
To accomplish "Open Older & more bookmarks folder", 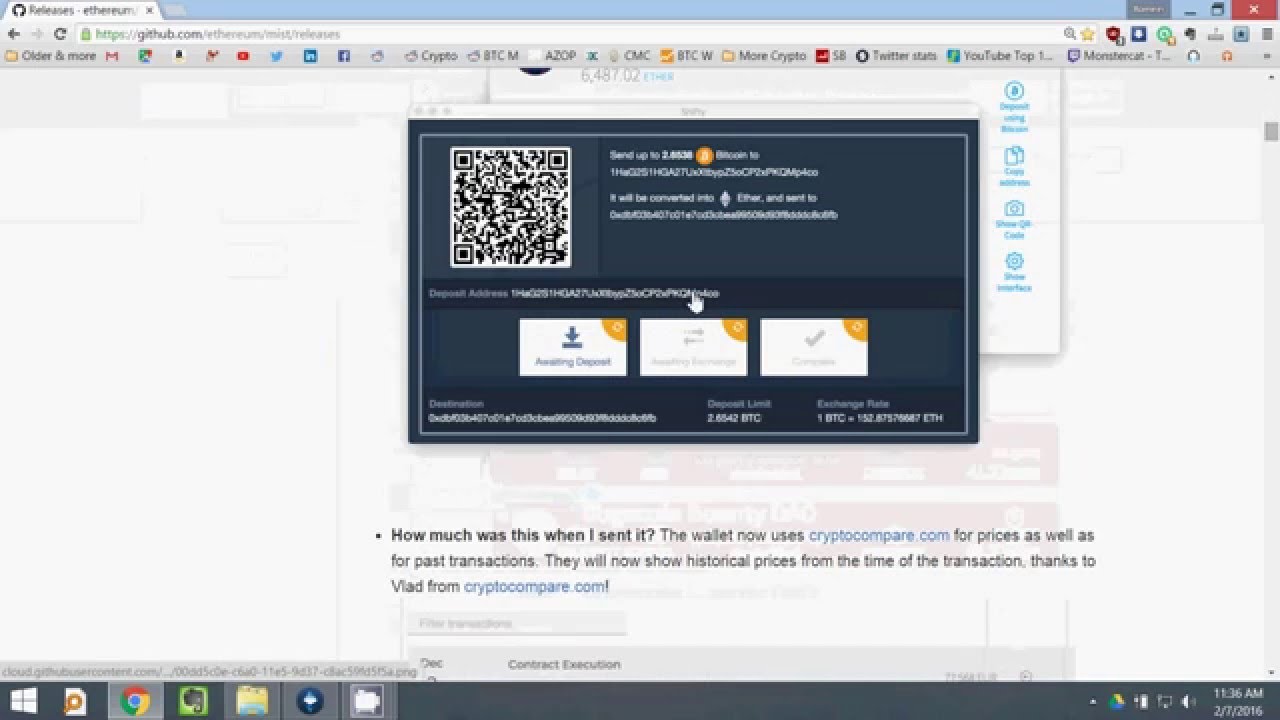I will point(50,56).
